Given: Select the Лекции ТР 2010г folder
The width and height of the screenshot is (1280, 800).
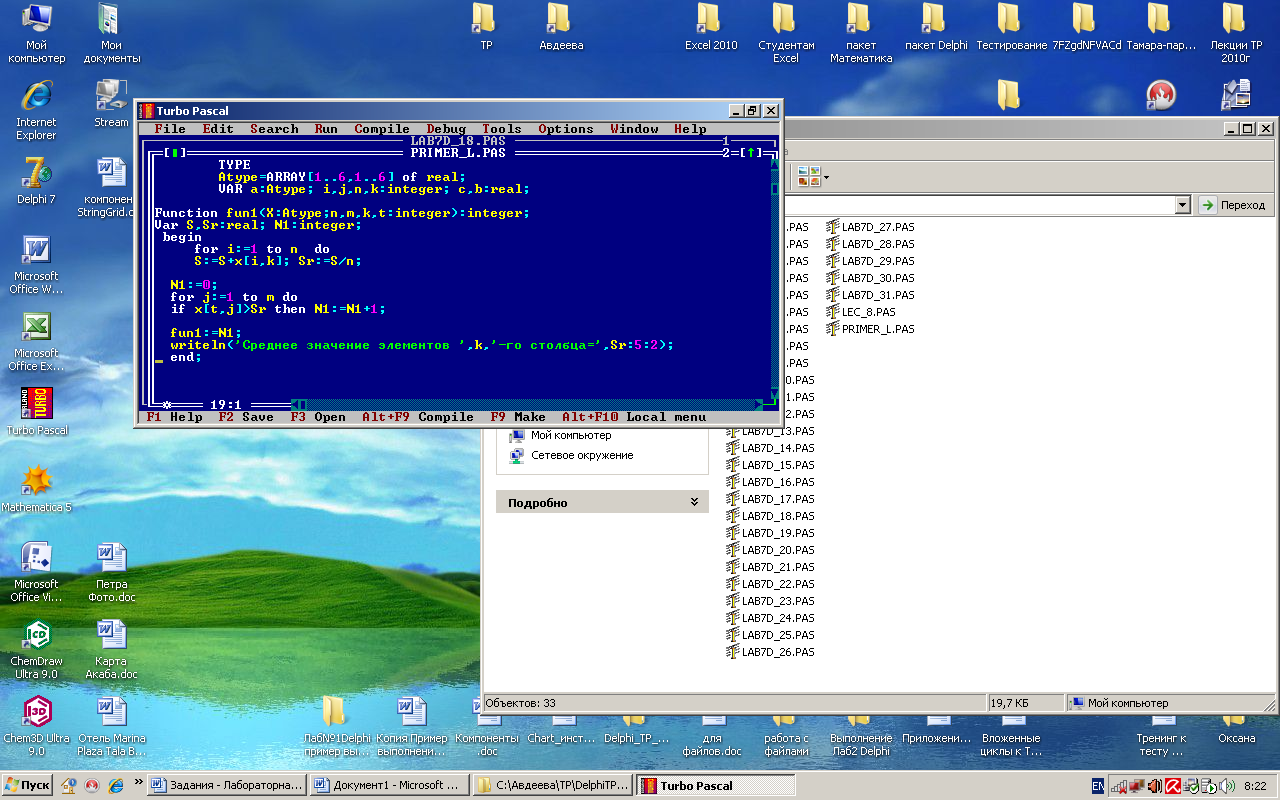Looking at the screenshot, I should coord(1235,34).
